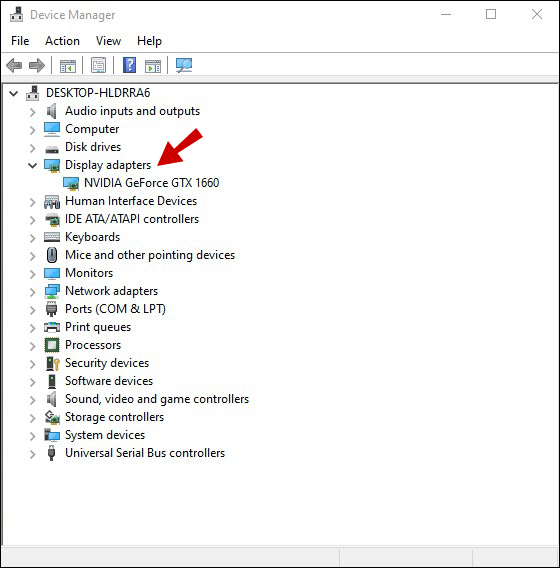Open the Properties toolbar icon
Viewport: 560px width, 568px height.
click(x=99, y=66)
